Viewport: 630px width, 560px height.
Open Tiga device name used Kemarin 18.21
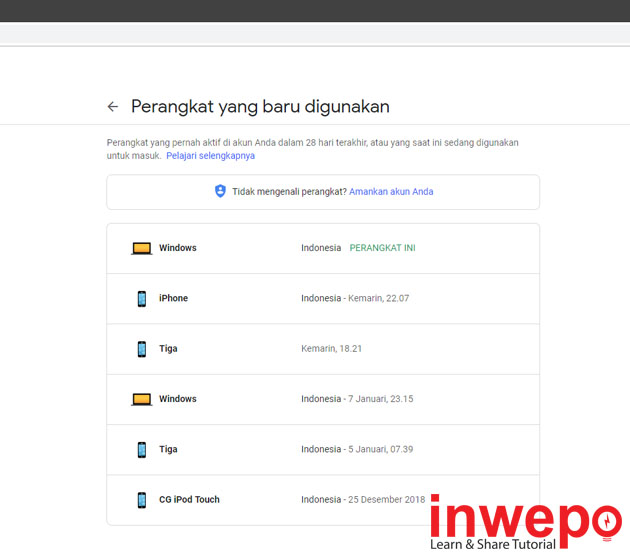(x=168, y=349)
